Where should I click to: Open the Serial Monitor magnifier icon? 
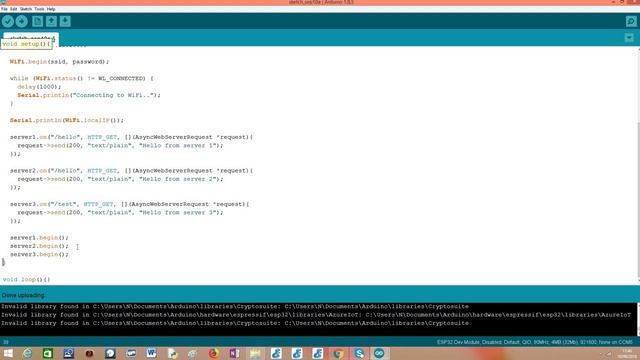coord(631,21)
